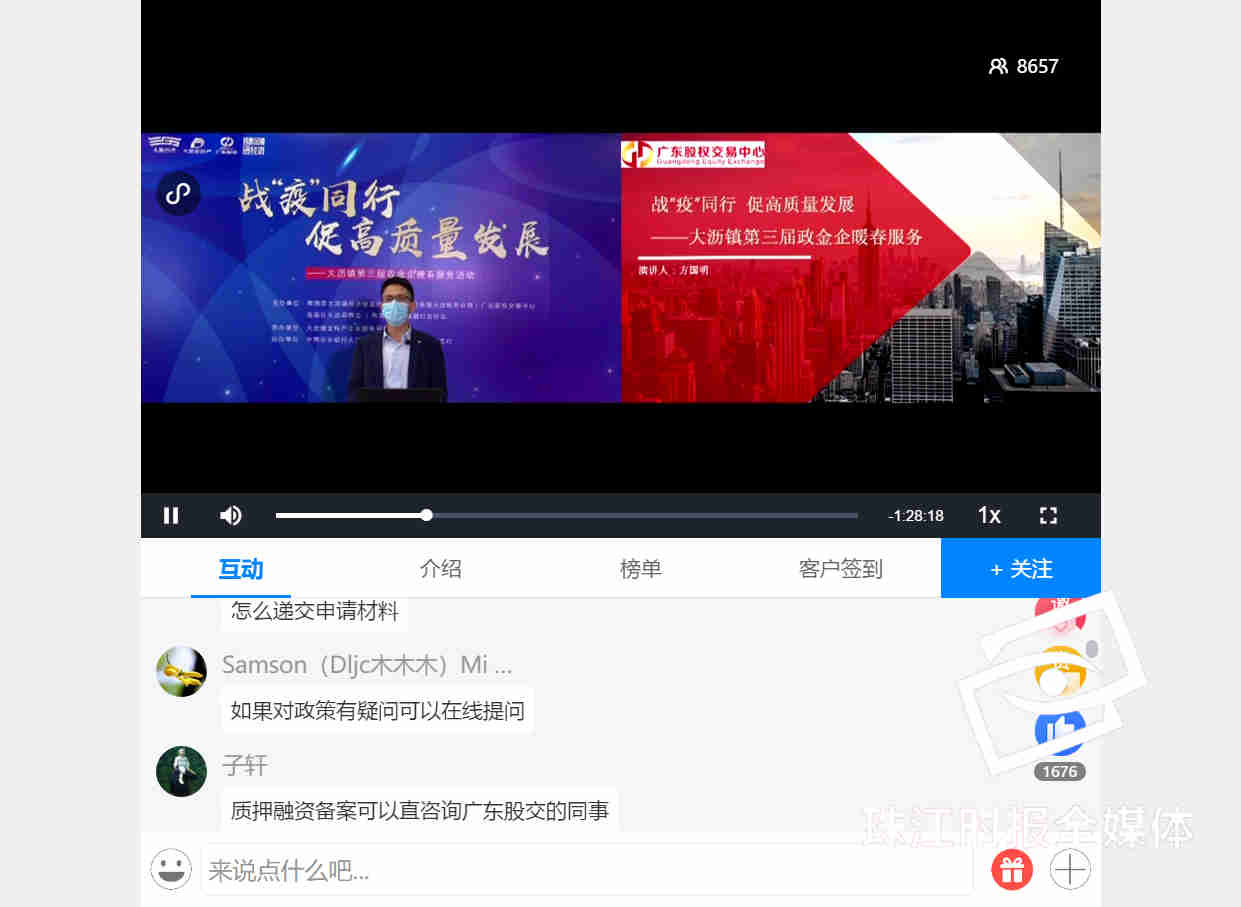1241x907 pixels.
Task: Focus the 来说点什么吧 comment input field
Action: pos(587,870)
